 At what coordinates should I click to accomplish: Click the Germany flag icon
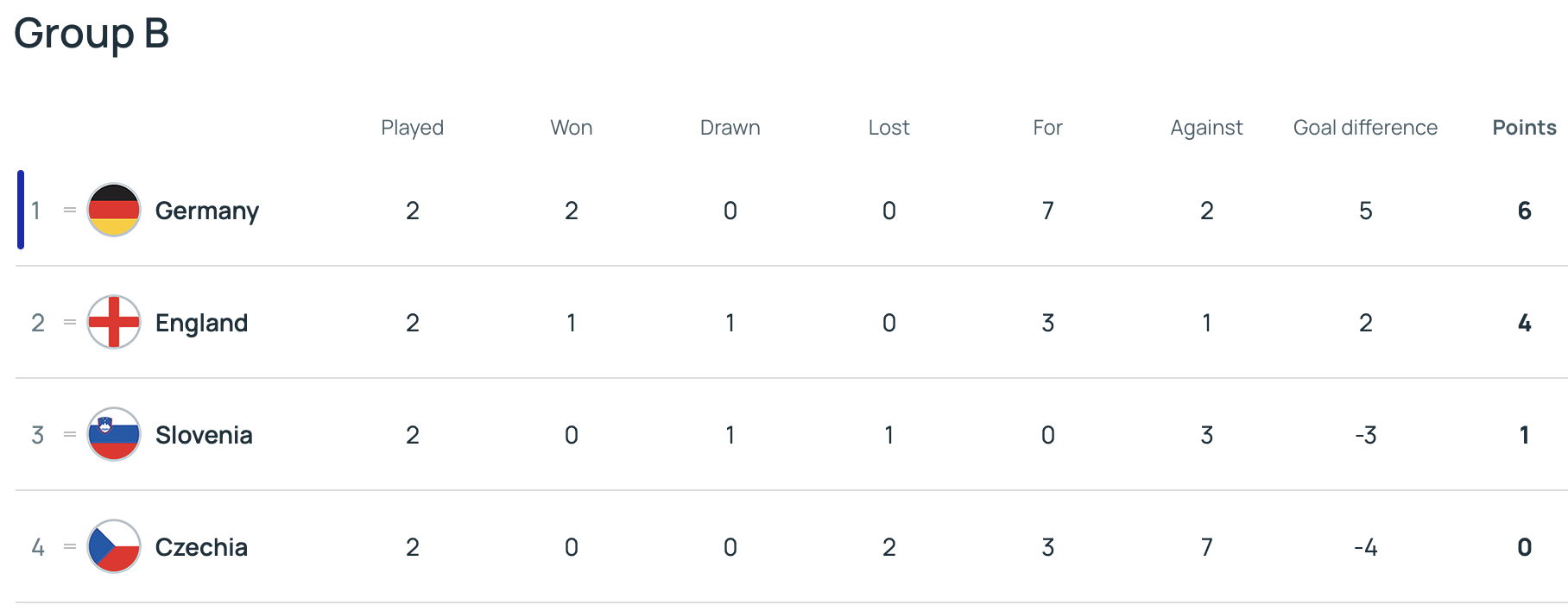pyautogui.click(x=114, y=210)
